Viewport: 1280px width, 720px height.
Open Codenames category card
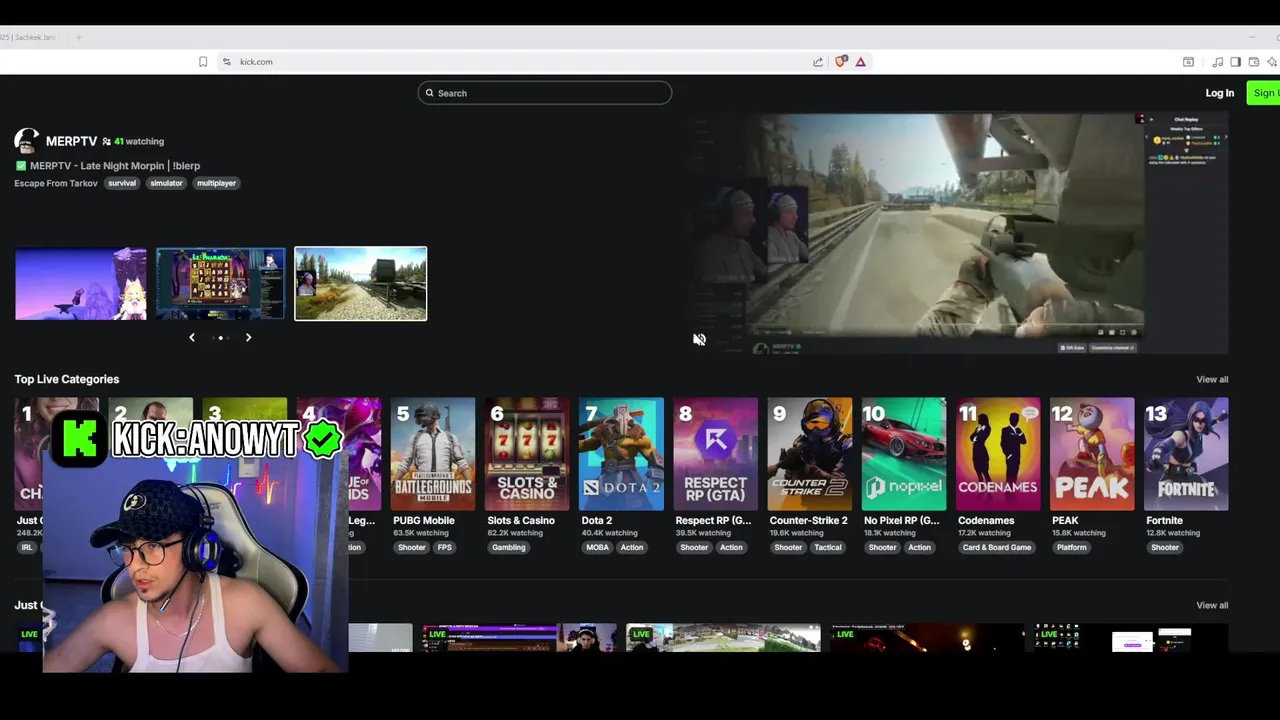pyautogui.click(x=998, y=455)
